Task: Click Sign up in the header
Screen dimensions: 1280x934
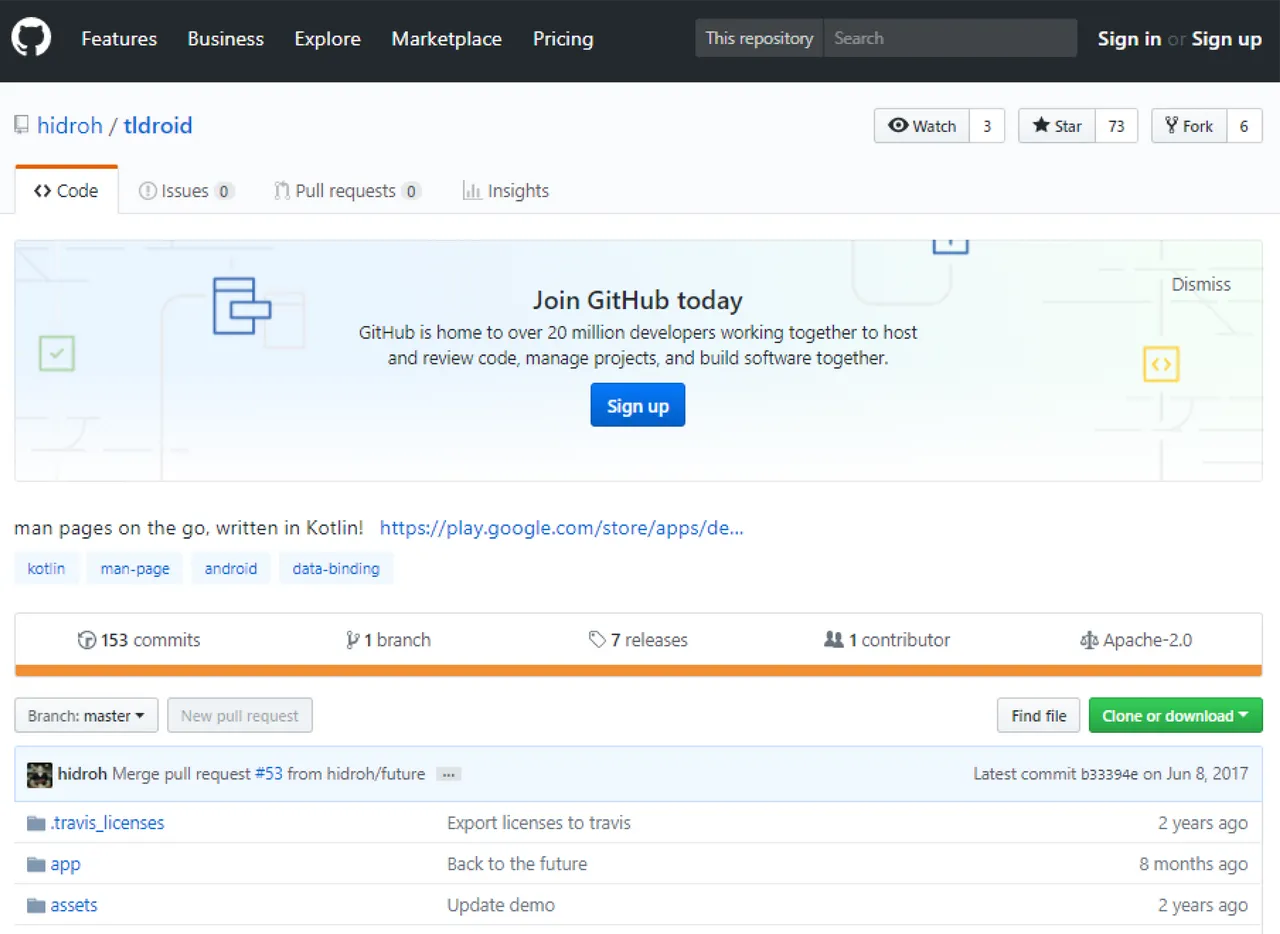Action: tap(1226, 39)
